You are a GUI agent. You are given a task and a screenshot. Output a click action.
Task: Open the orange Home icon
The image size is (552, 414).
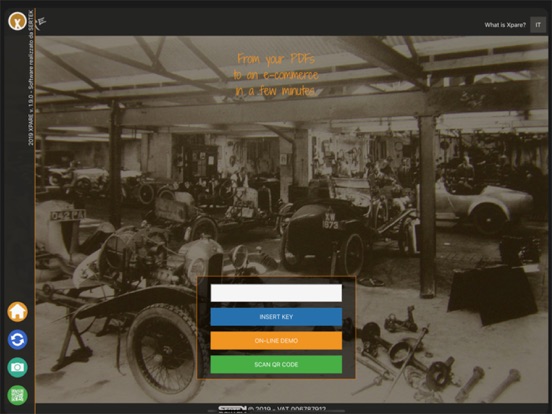click(x=17, y=312)
